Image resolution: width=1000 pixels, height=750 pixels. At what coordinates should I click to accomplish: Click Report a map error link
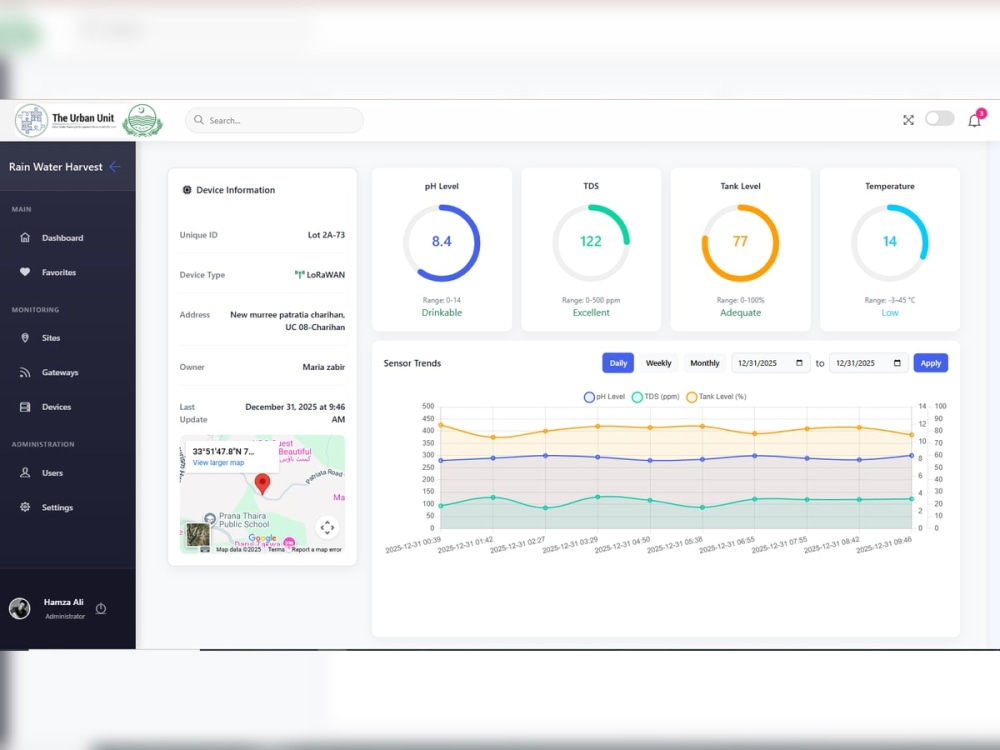pyautogui.click(x=316, y=550)
